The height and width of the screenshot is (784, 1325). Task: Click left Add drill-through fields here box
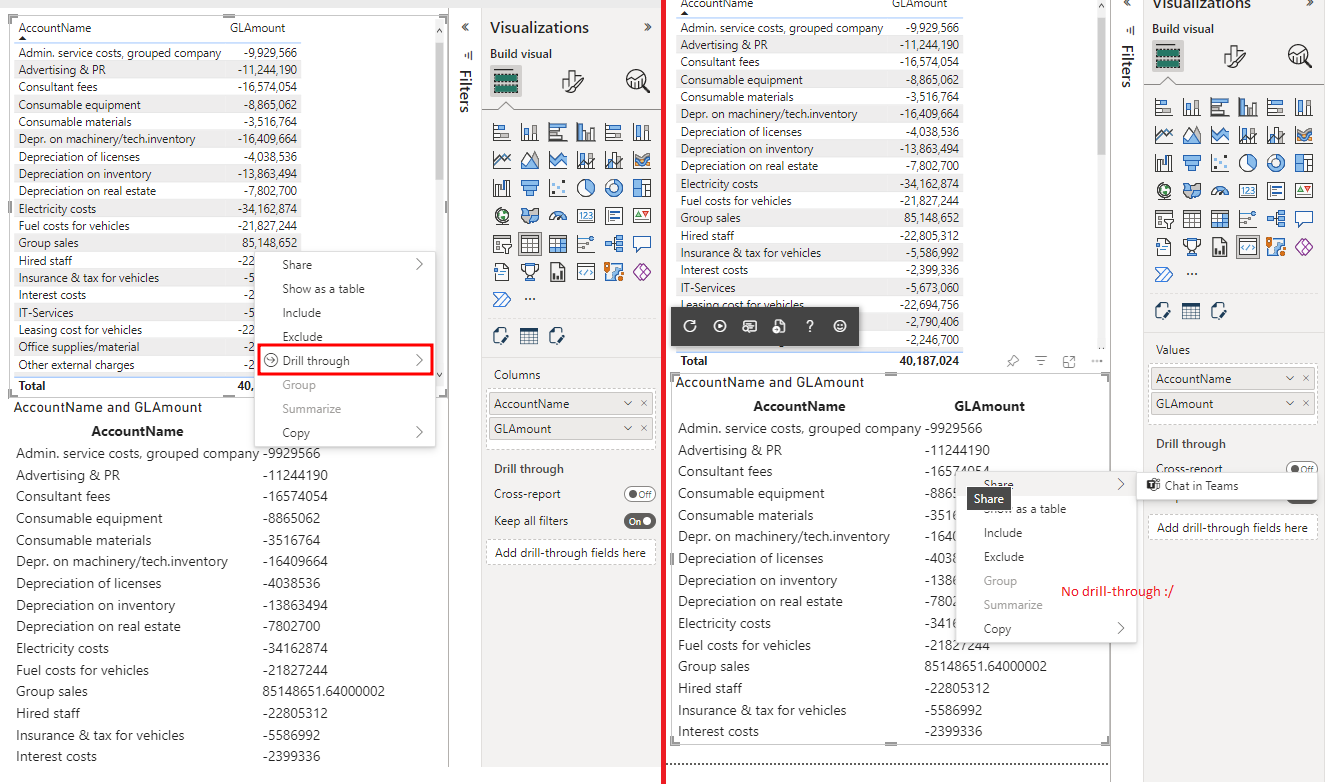click(571, 553)
